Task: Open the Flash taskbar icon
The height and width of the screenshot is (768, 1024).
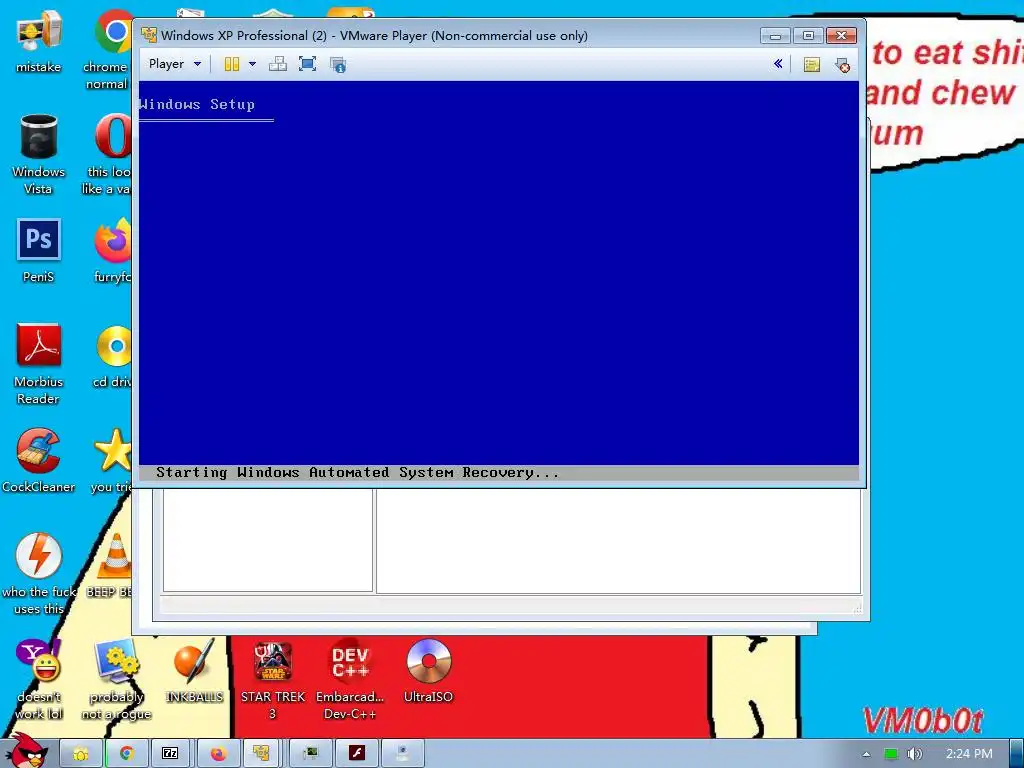Action: point(357,754)
